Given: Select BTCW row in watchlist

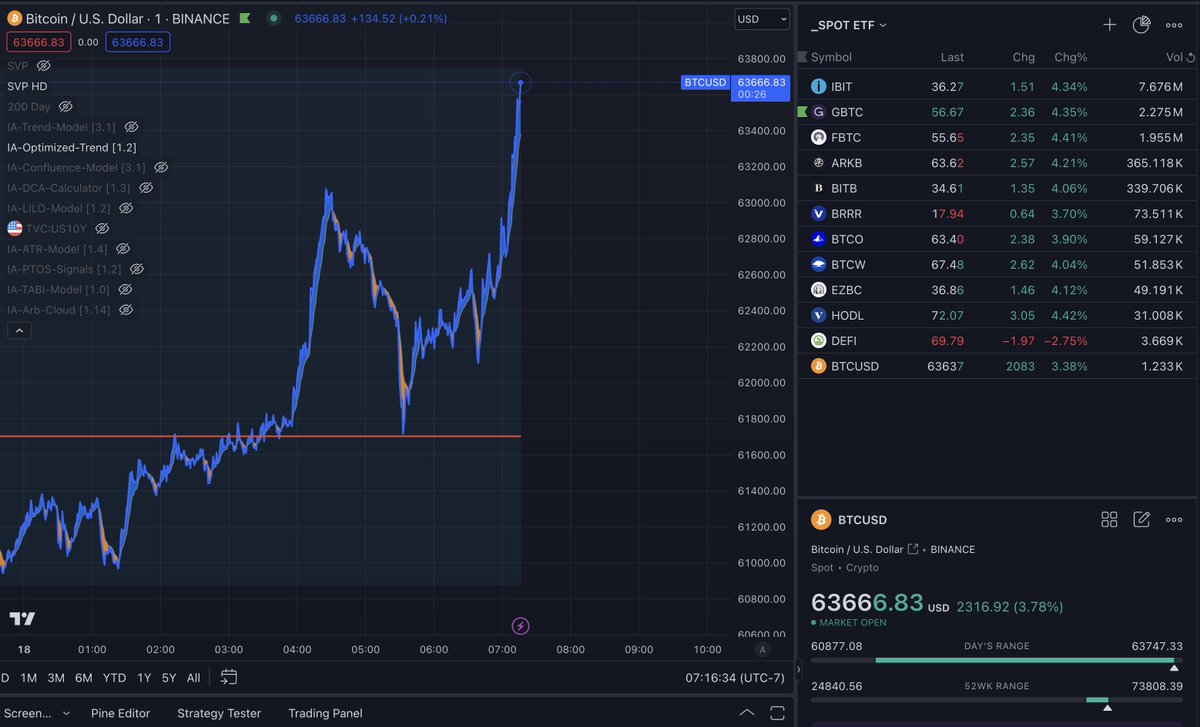Looking at the screenshot, I should click(997, 264).
